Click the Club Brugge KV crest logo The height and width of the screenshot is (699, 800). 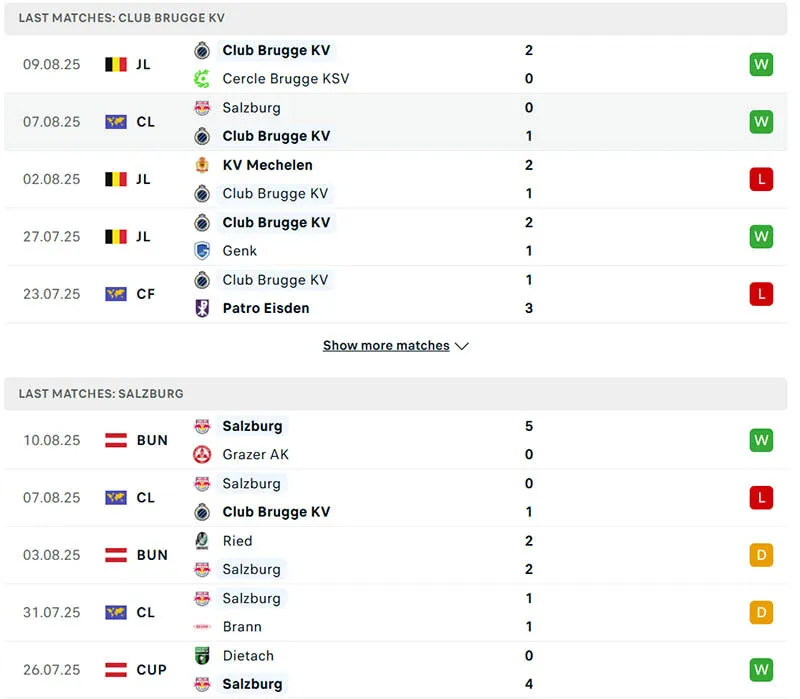(x=205, y=50)
